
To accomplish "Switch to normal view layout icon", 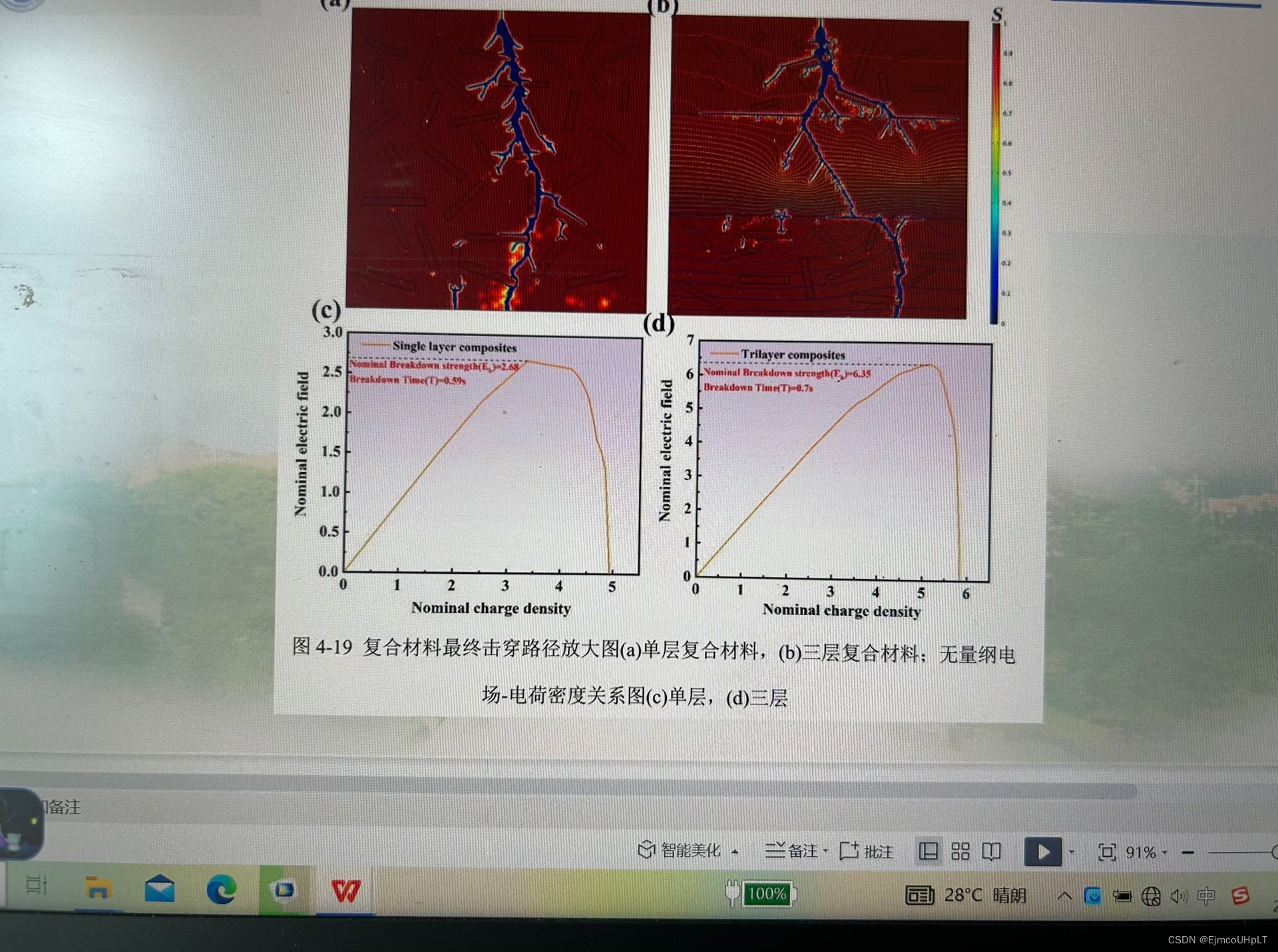I will point(928,851).
